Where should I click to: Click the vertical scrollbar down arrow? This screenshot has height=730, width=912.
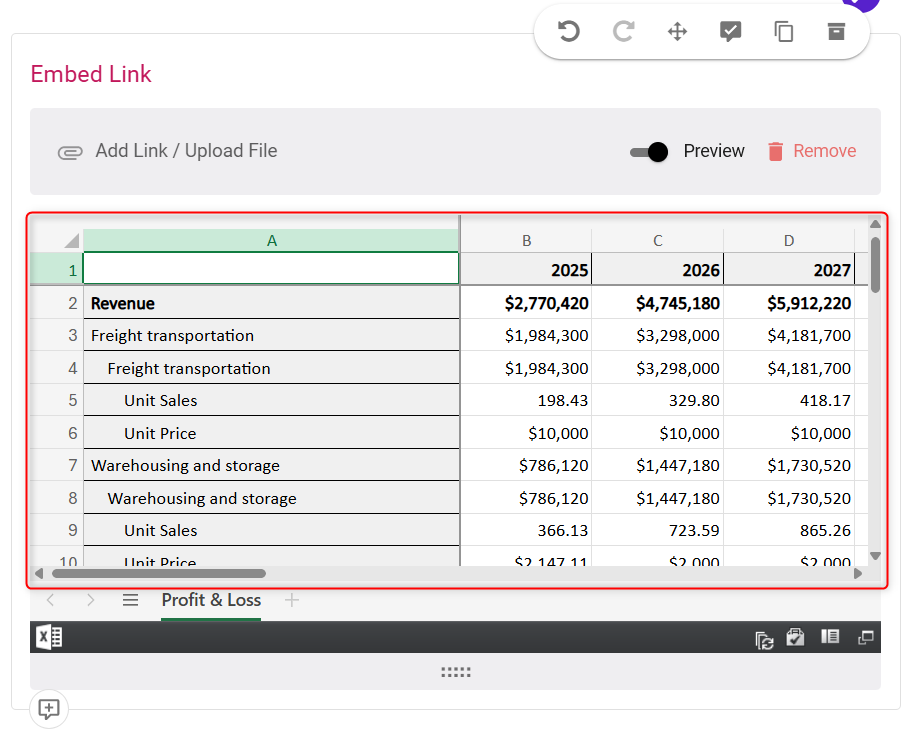click(x=875, y=556)
